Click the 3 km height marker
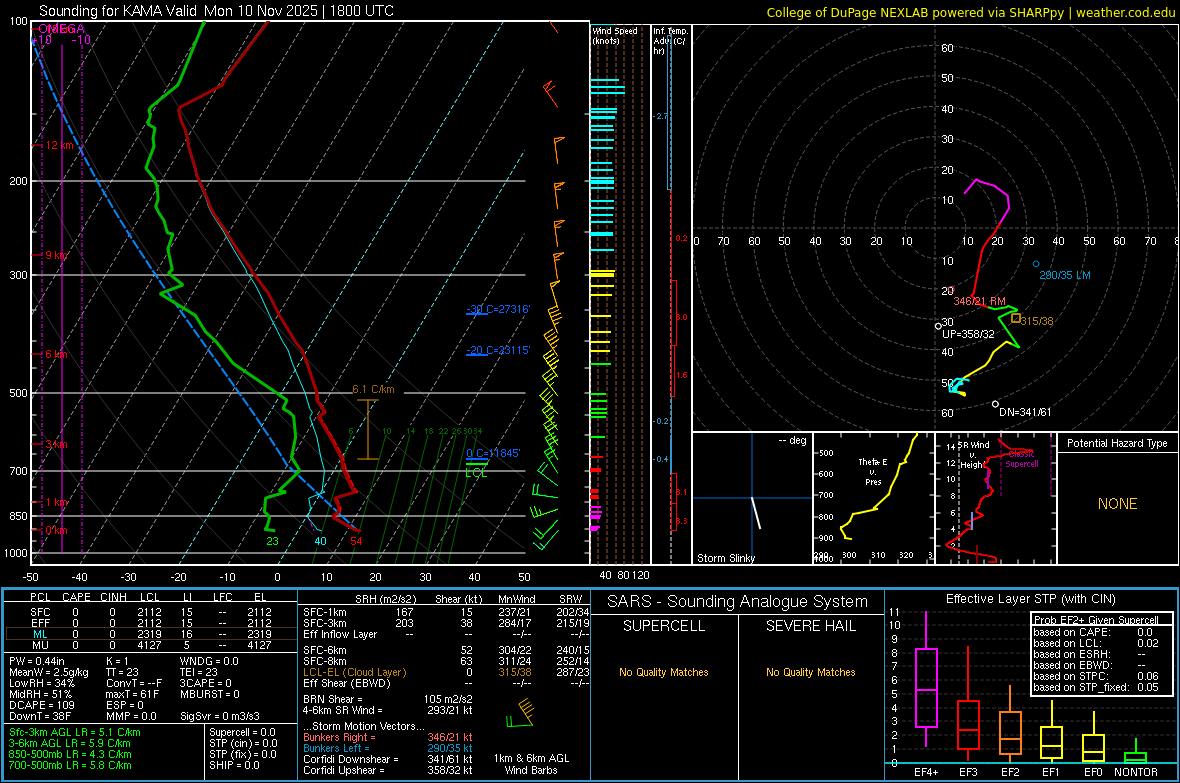Viewport: 1180px width, 783px height. click(x=56, y=444)
